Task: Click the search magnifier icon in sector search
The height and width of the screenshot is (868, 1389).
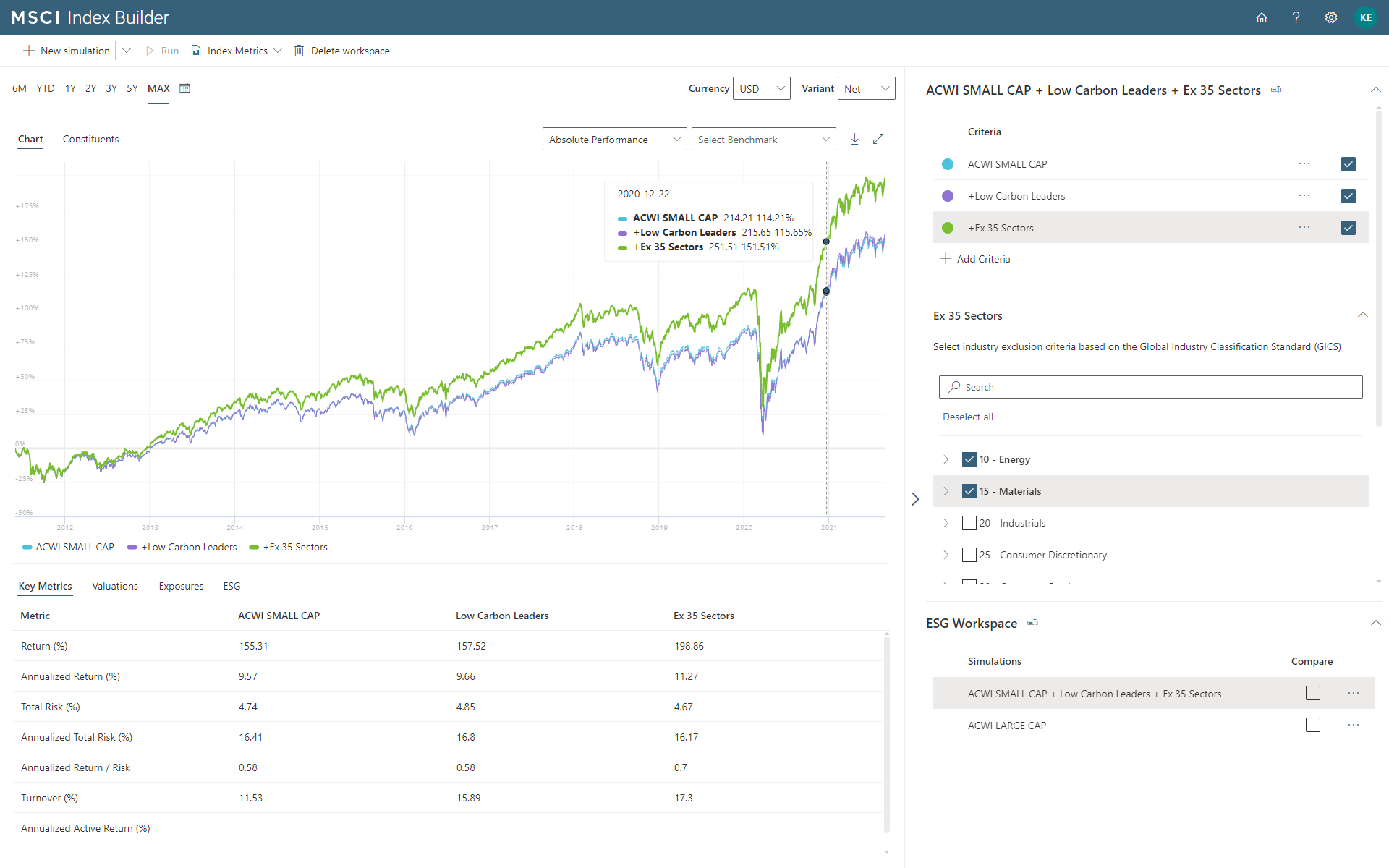Action: coord(955,387)
